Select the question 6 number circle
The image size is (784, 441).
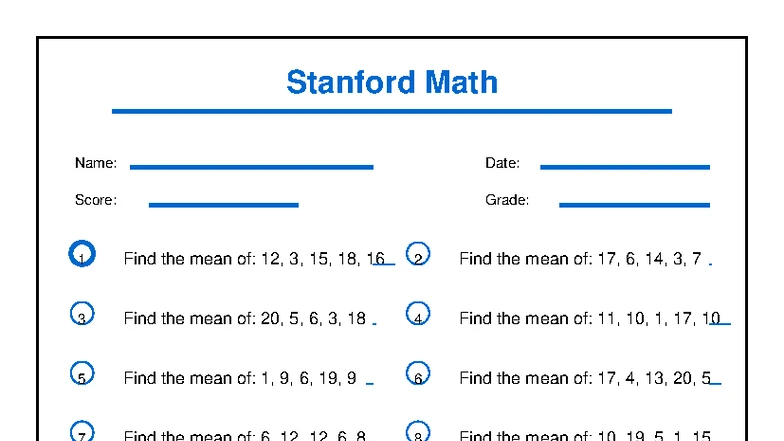click(x=418, y=373)
